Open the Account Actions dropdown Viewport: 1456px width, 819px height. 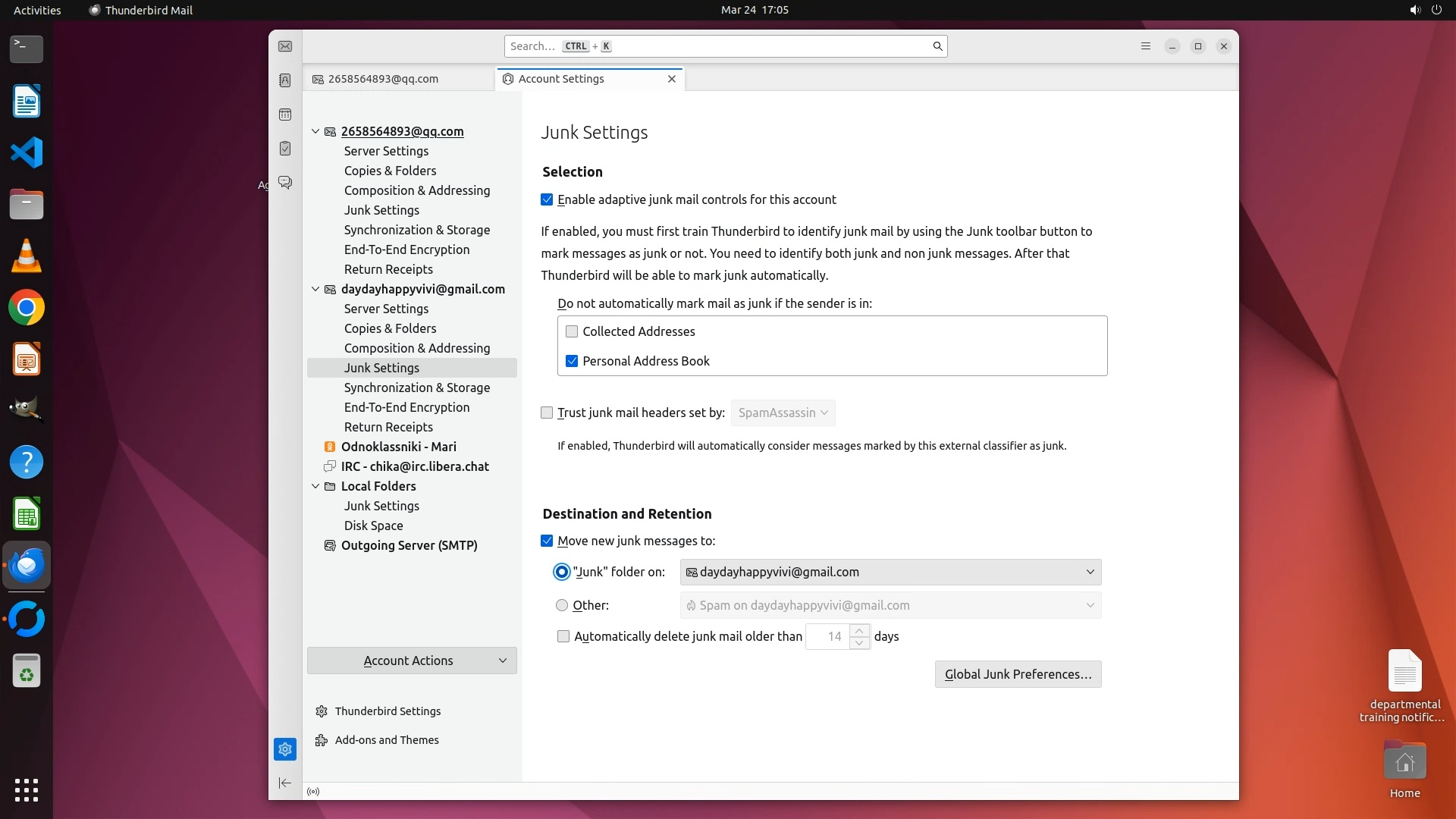pos(412,661)
